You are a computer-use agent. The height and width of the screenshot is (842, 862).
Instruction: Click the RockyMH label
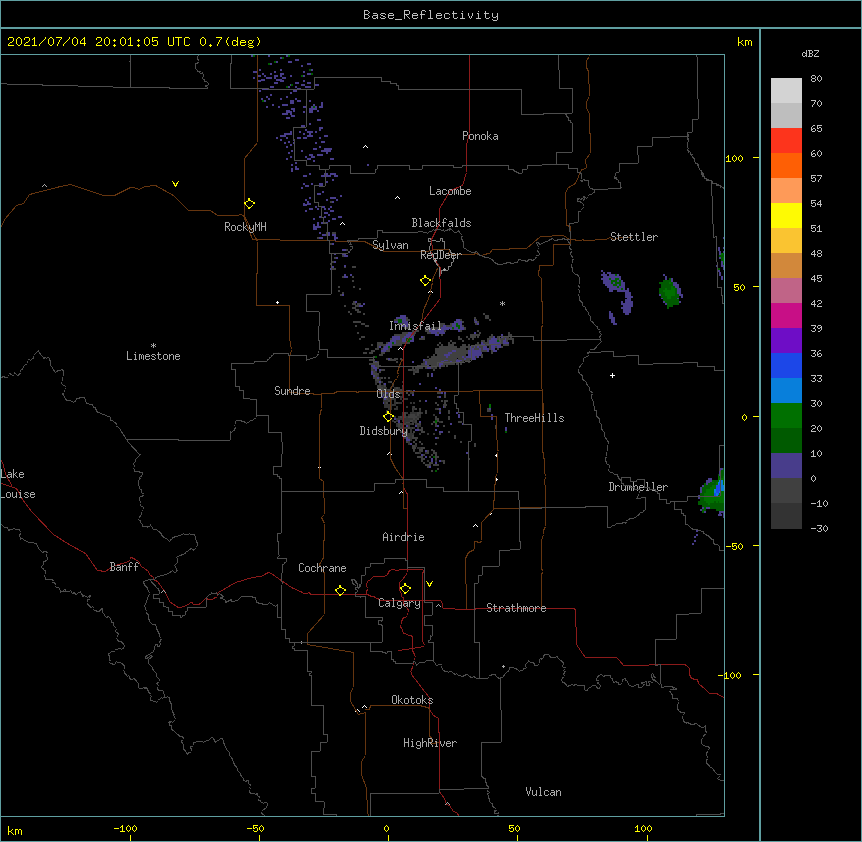245,227
